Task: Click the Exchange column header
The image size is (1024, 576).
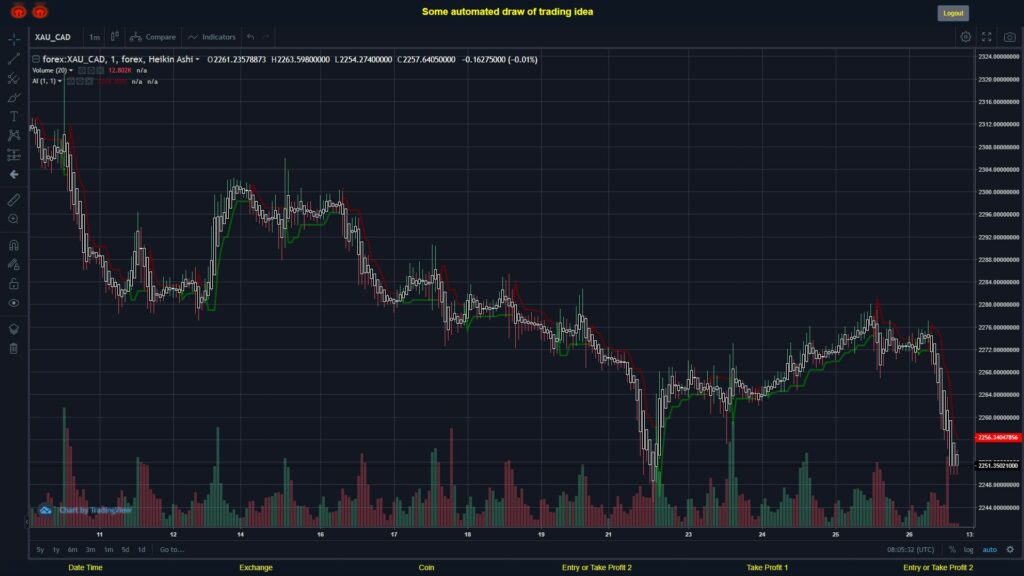Action: [x=255, y=568]
